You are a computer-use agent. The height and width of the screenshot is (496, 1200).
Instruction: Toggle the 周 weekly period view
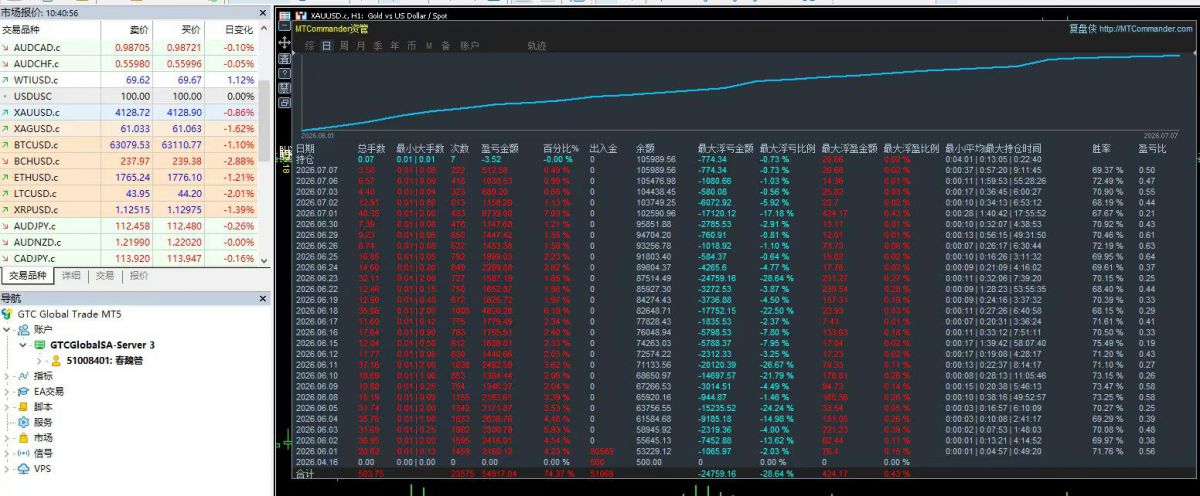[x=344, y=46]
